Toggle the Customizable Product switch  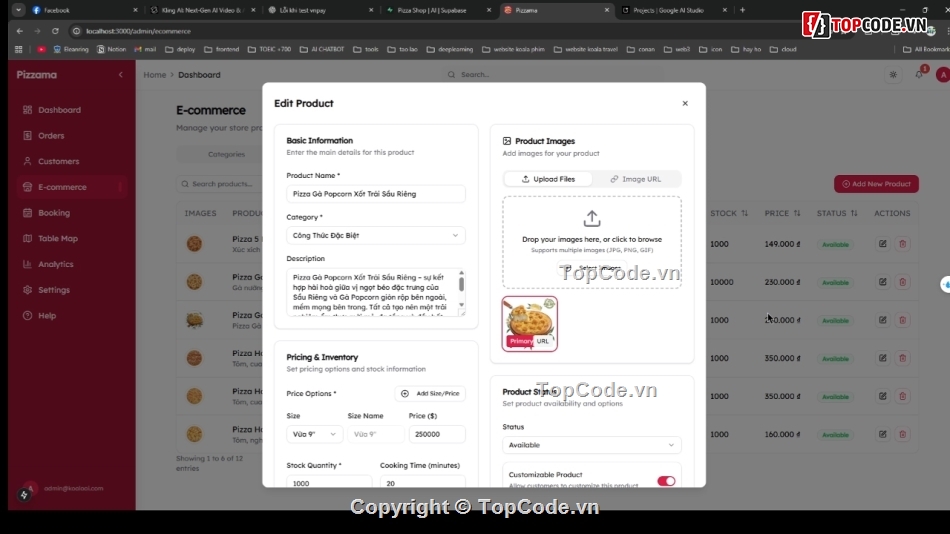point(666,481)
